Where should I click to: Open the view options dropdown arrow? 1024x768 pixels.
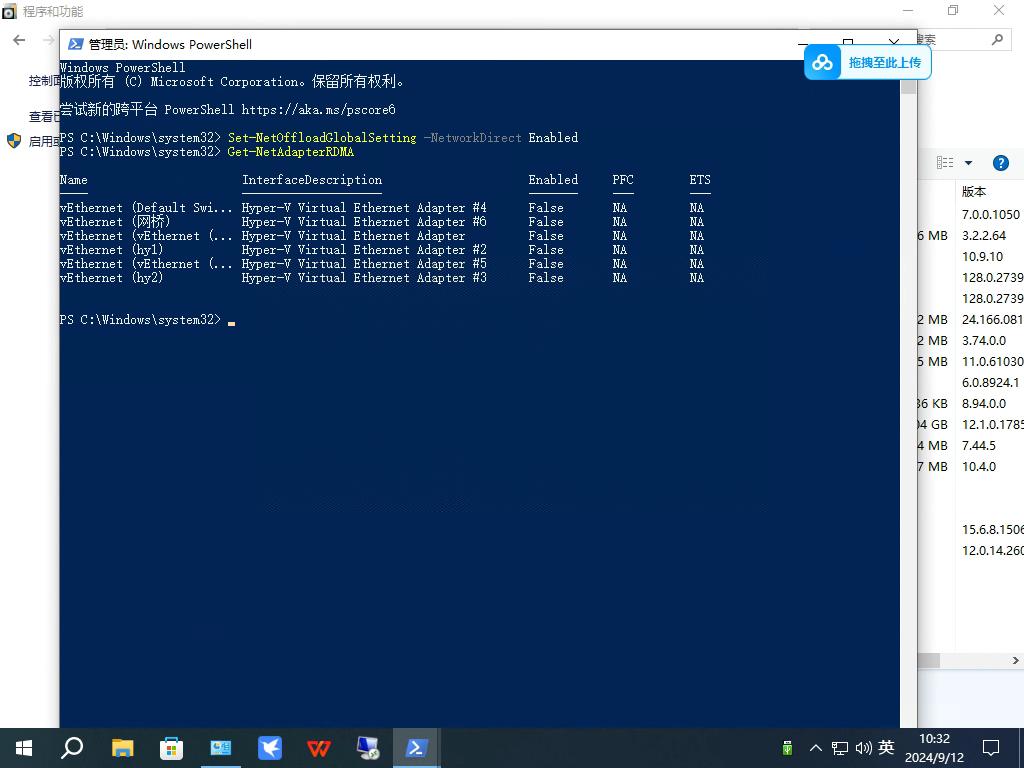(968, 163)
